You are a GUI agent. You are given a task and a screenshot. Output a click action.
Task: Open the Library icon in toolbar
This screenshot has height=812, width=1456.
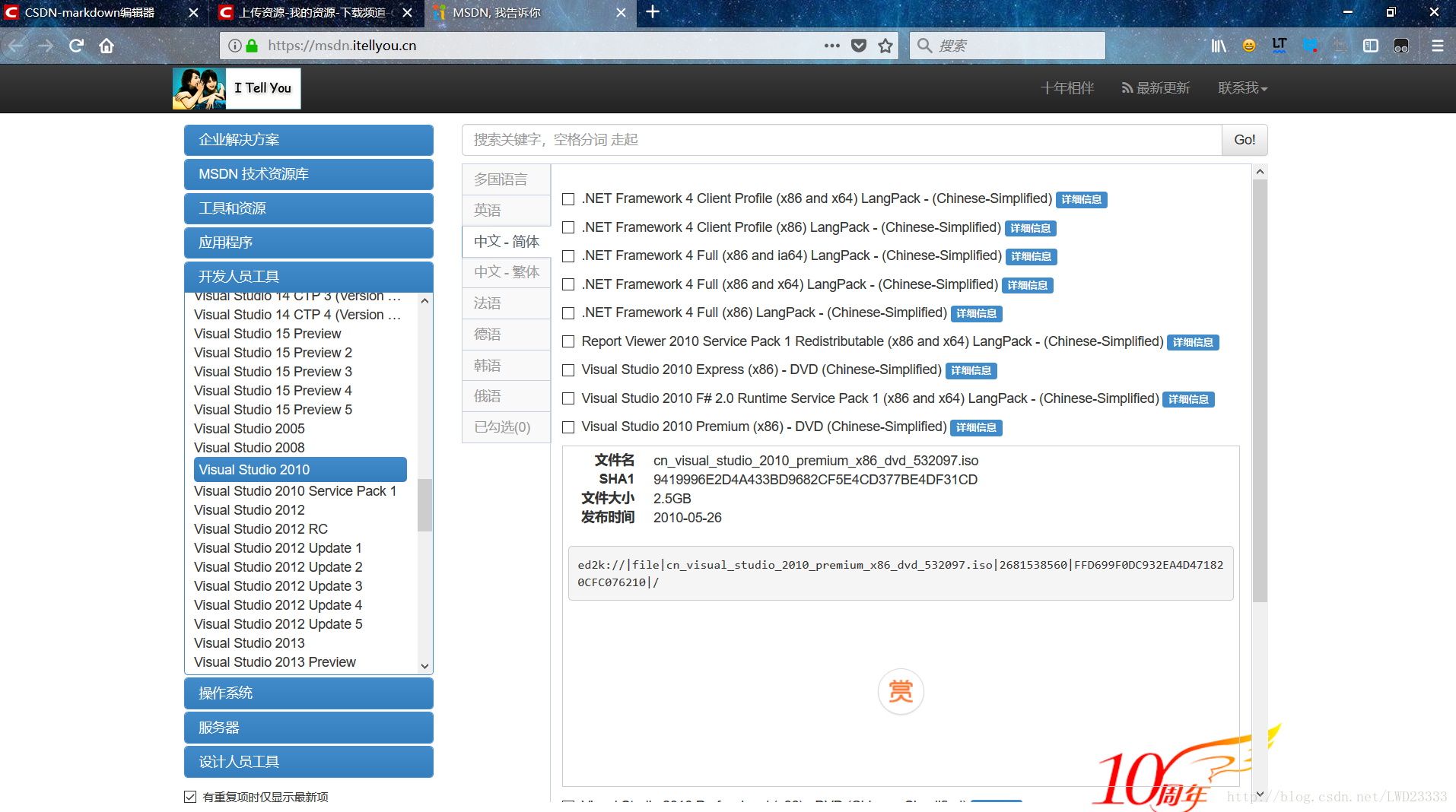[x=1219, y=46]
